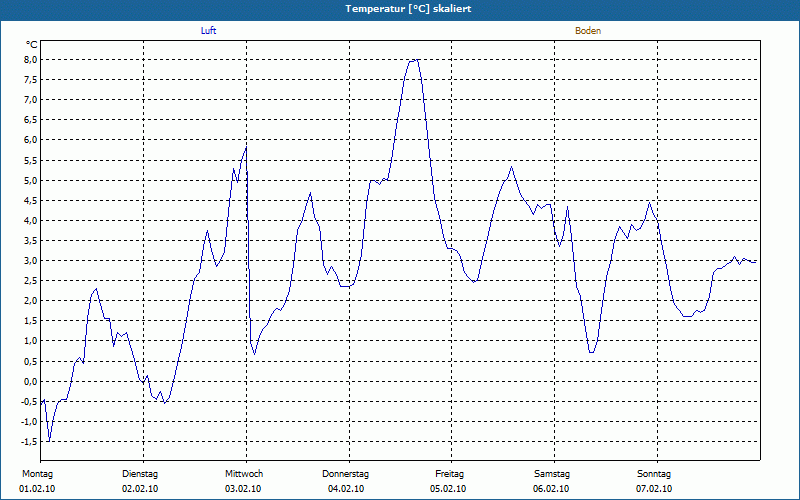Click the '6,0' y-axis value
800x500 pixels.
click(31, 140)
